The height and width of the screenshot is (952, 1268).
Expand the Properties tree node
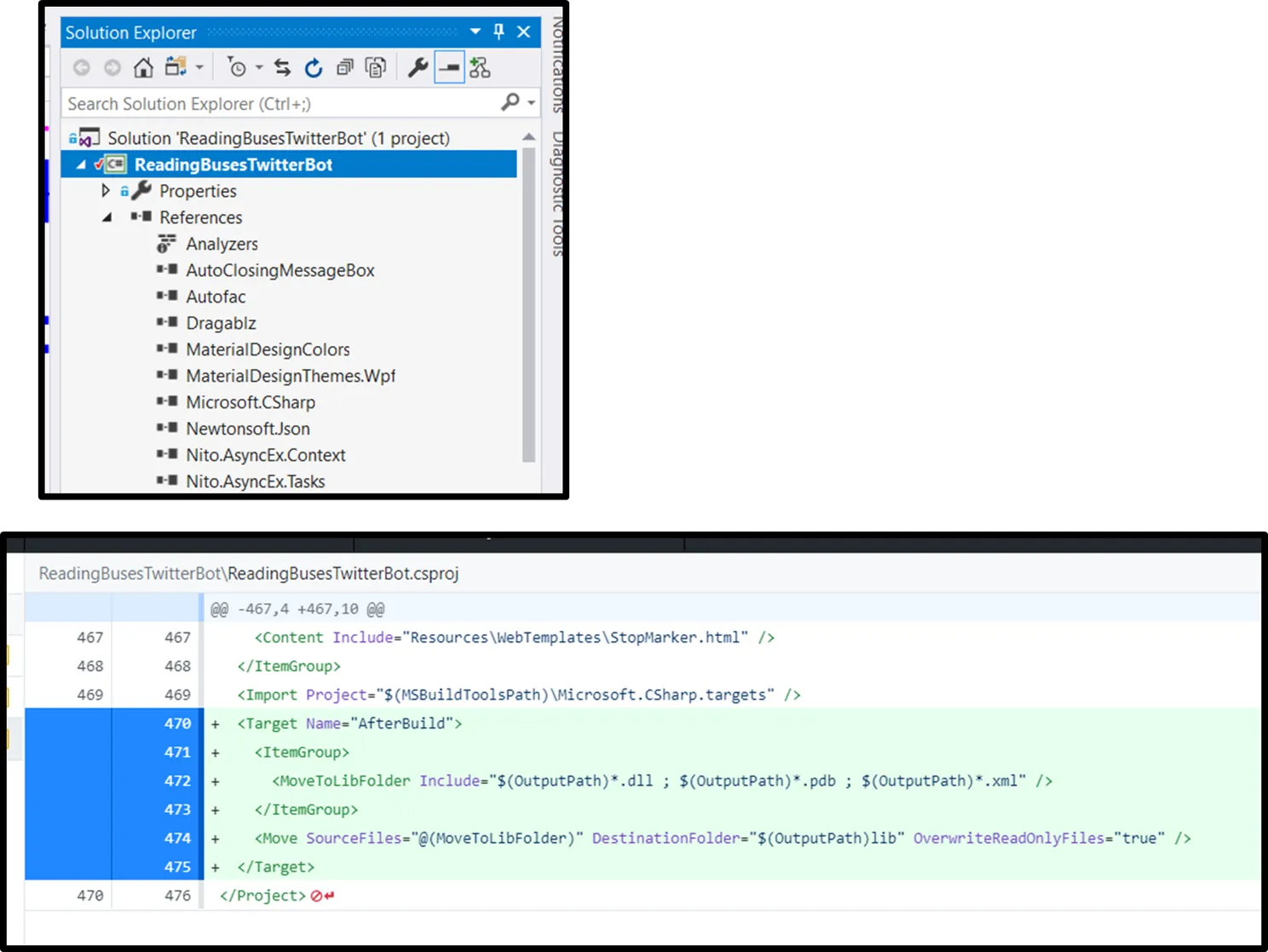coord(106,190)
